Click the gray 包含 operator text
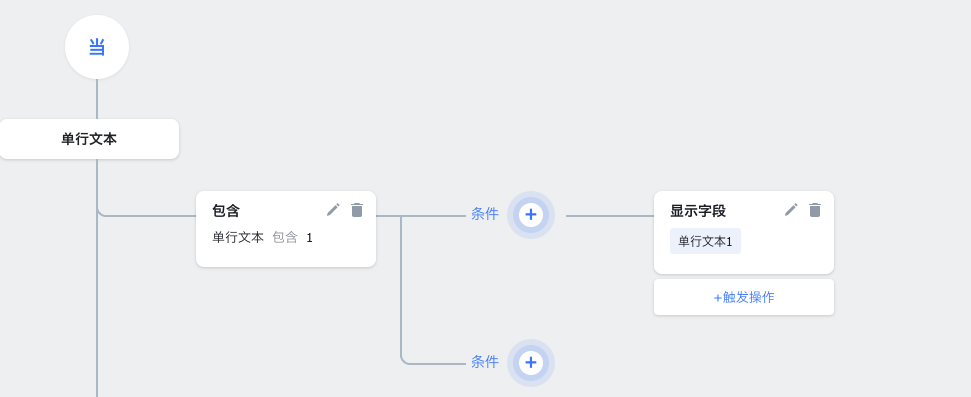971x397 pixels. point(285,237)
